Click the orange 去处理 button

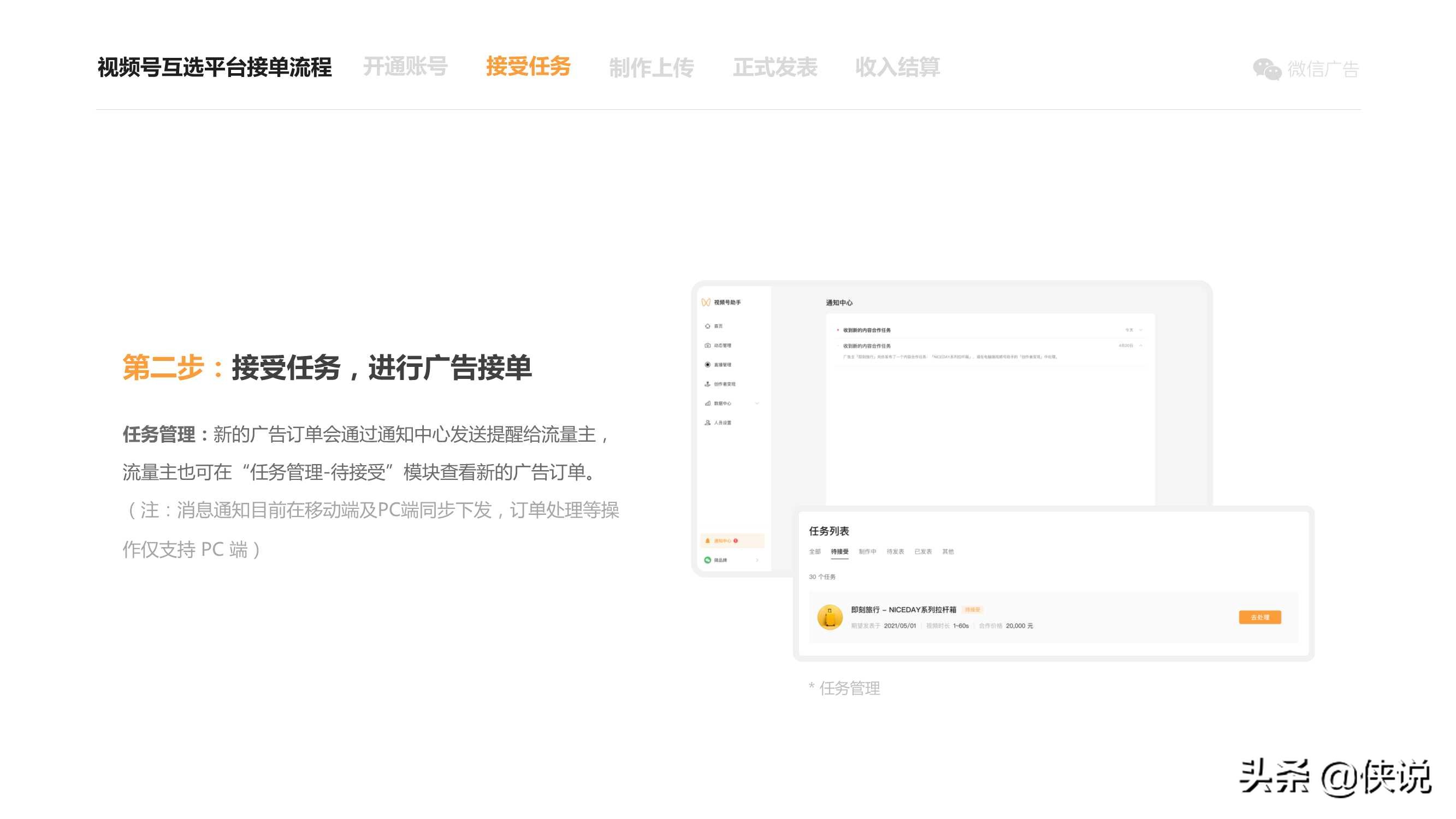[x=1260, y=617]
